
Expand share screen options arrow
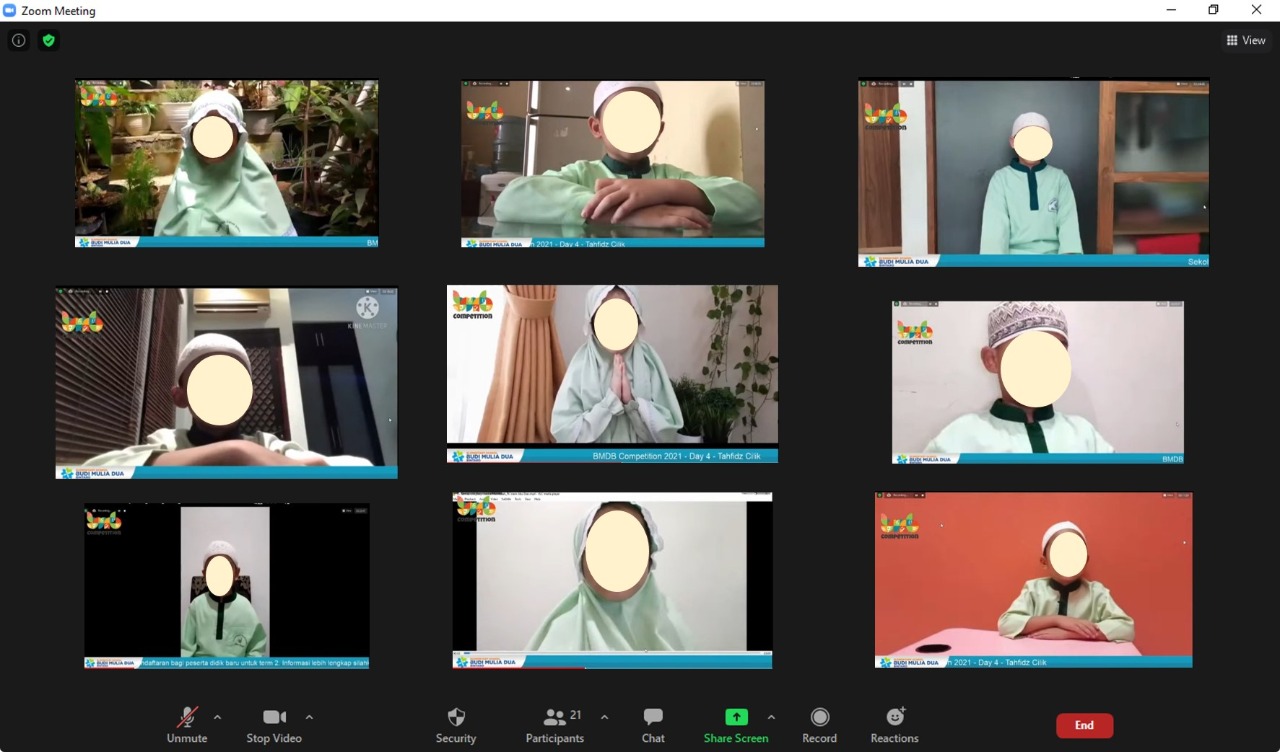pyautogui.click(x=771, y=717)
